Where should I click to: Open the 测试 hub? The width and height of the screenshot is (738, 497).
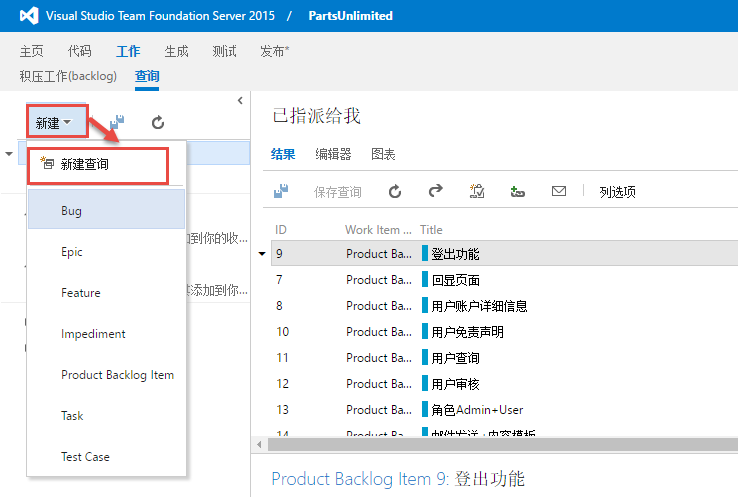point(224,51)
